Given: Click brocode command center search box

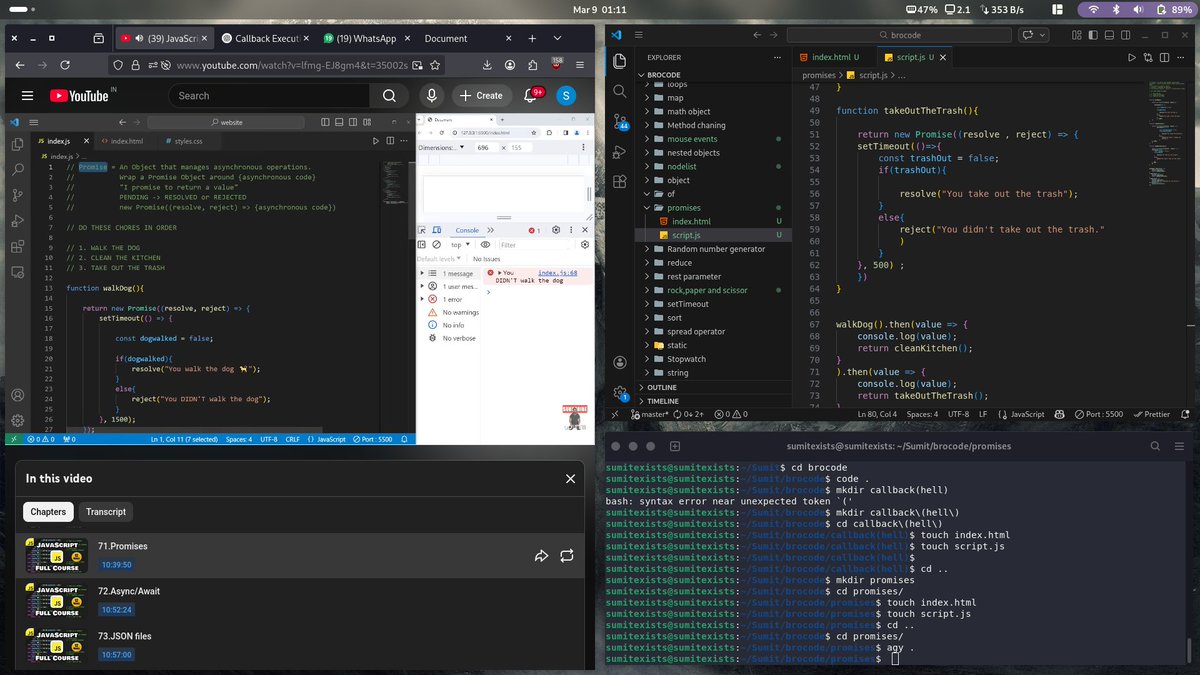Looking at the screenshot, I should (x=899, y=35).
